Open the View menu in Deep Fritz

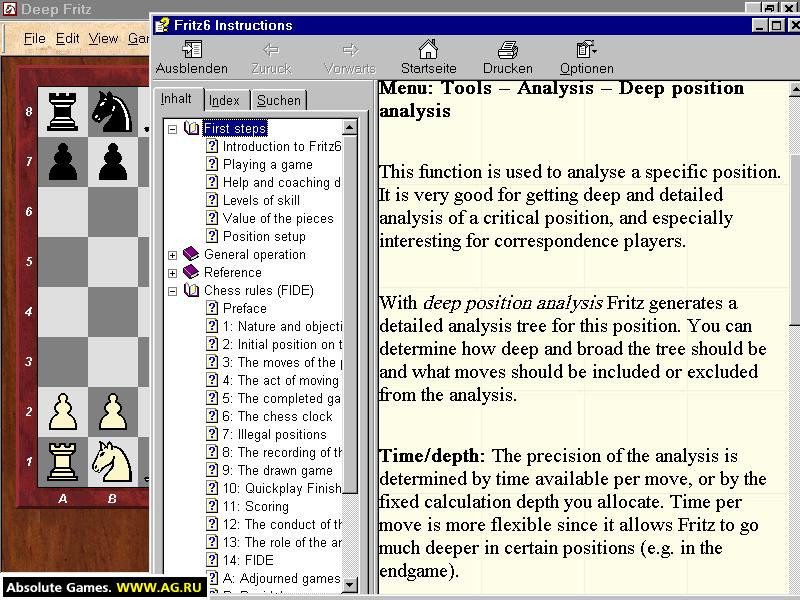click(x=104, y=39)
